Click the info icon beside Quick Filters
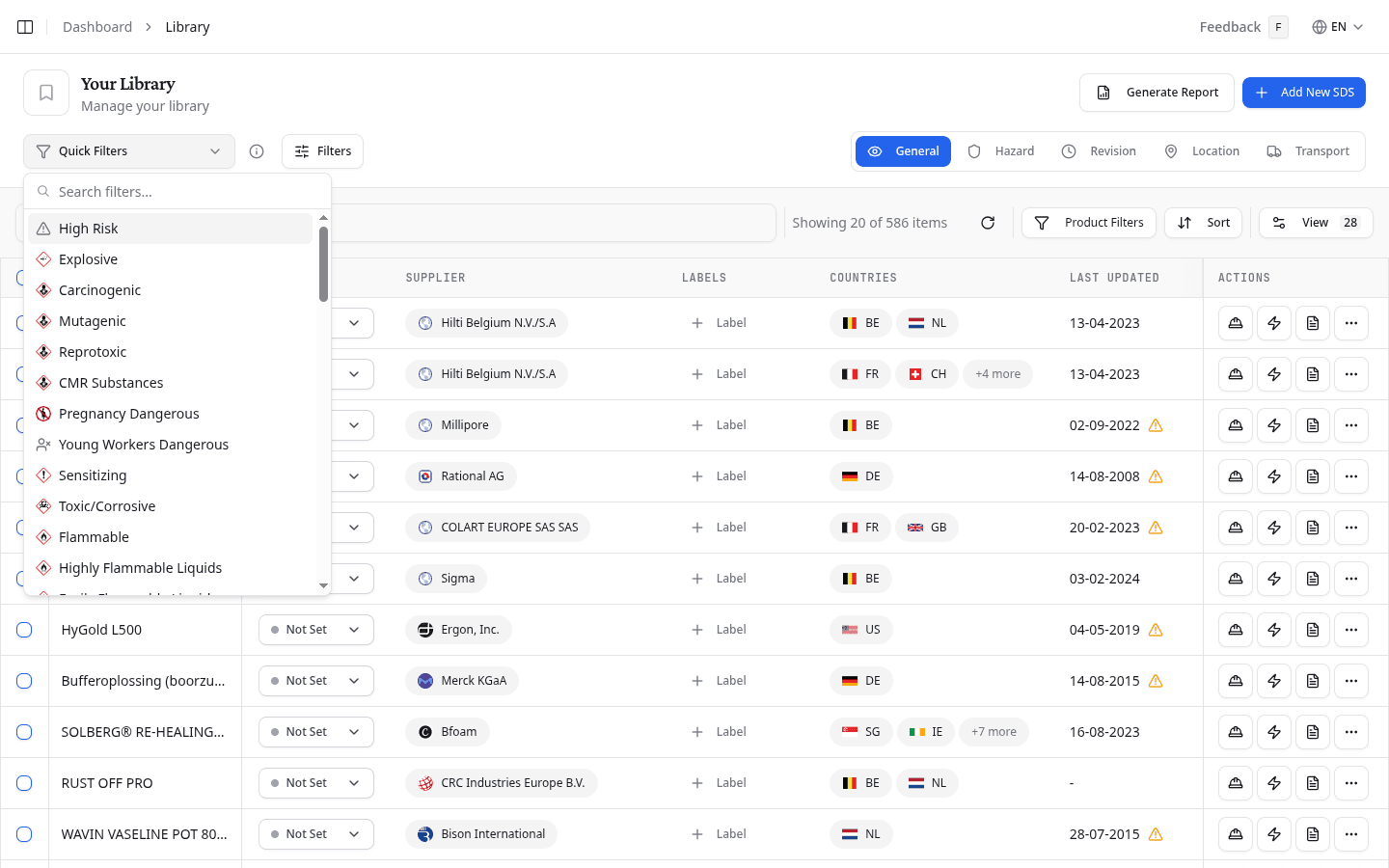This screenshot has width=1389, height=868. click(x=256, y=150)
